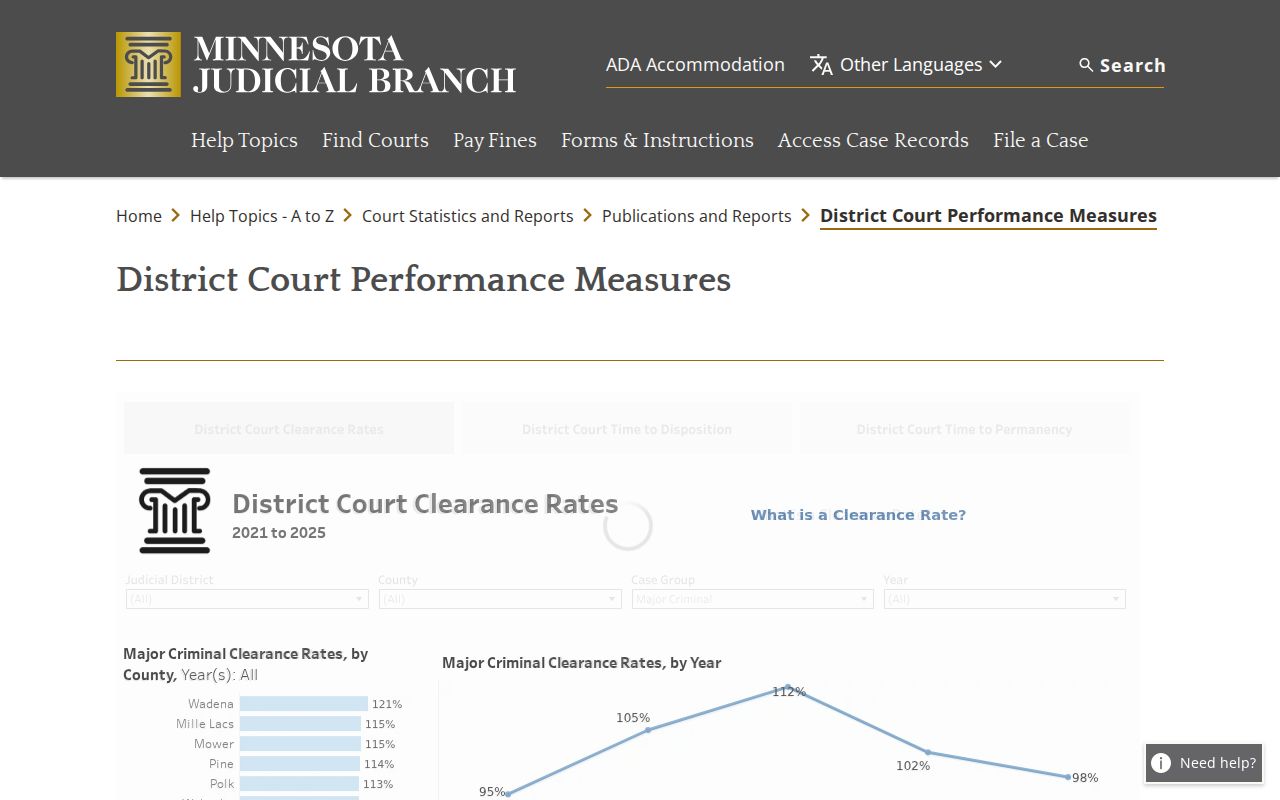The image size is (1280, 800).
Task: Switch to District Court Time to Disposition tab
Action: pos(627,429)
